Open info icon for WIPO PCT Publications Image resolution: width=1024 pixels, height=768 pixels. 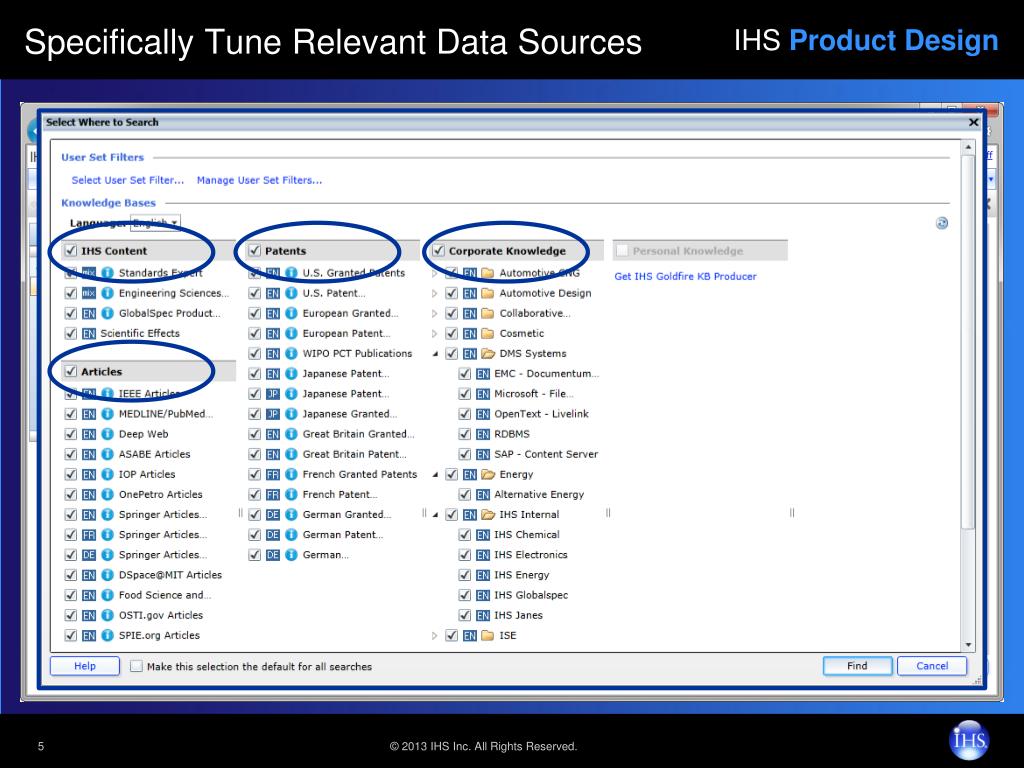coord(291,353)
